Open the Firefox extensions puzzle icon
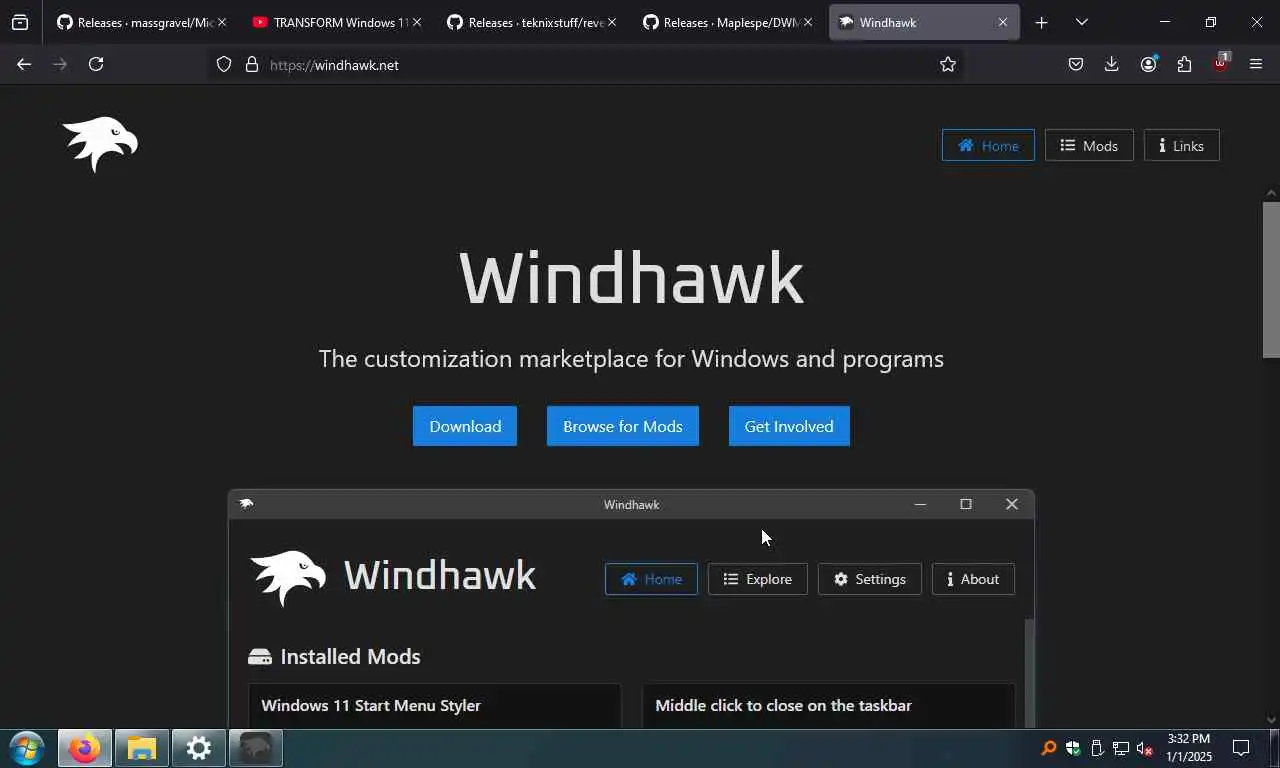 (1184, 64)
